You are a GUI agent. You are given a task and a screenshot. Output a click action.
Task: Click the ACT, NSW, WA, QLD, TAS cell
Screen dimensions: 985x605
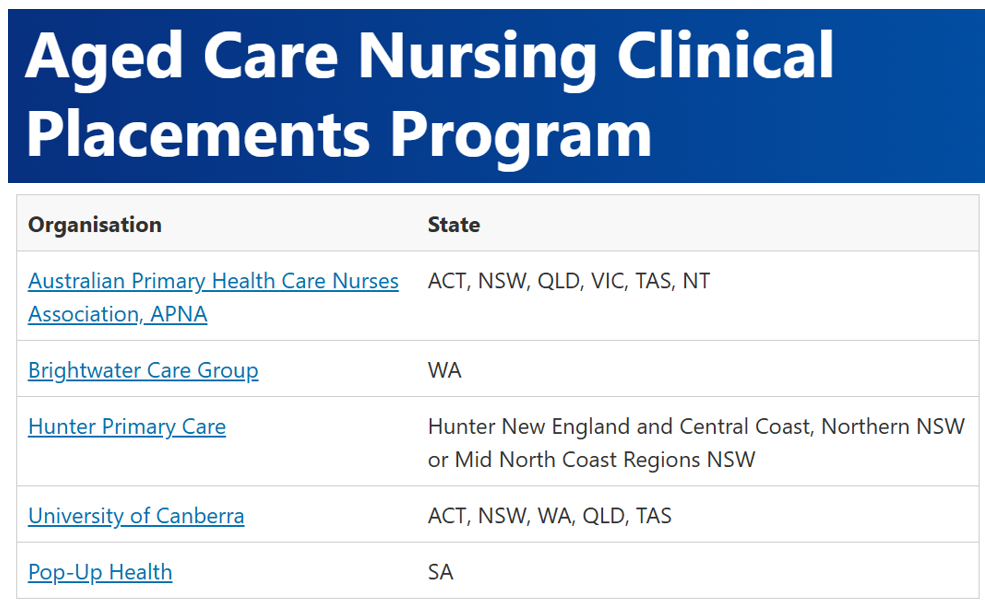(549, 515)
